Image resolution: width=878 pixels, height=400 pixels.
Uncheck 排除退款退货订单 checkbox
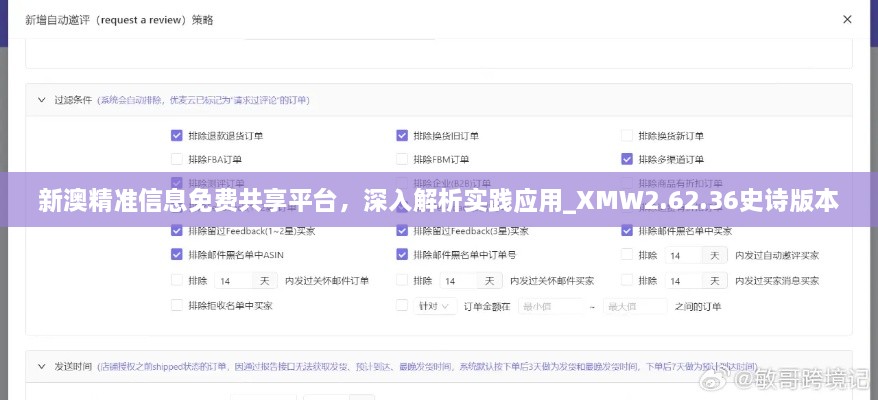177,135
